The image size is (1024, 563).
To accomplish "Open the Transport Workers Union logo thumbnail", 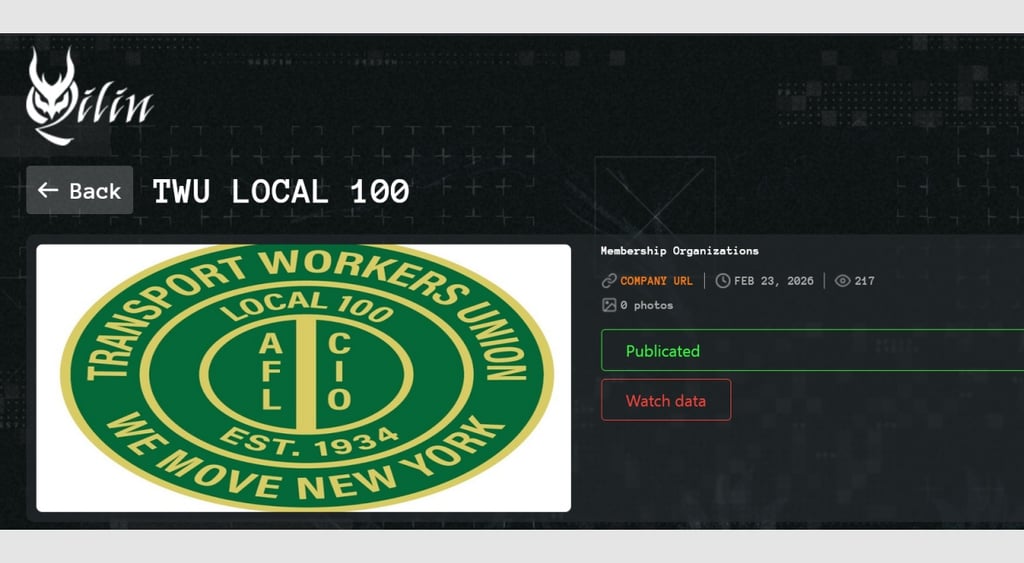I will coord(304,378).
